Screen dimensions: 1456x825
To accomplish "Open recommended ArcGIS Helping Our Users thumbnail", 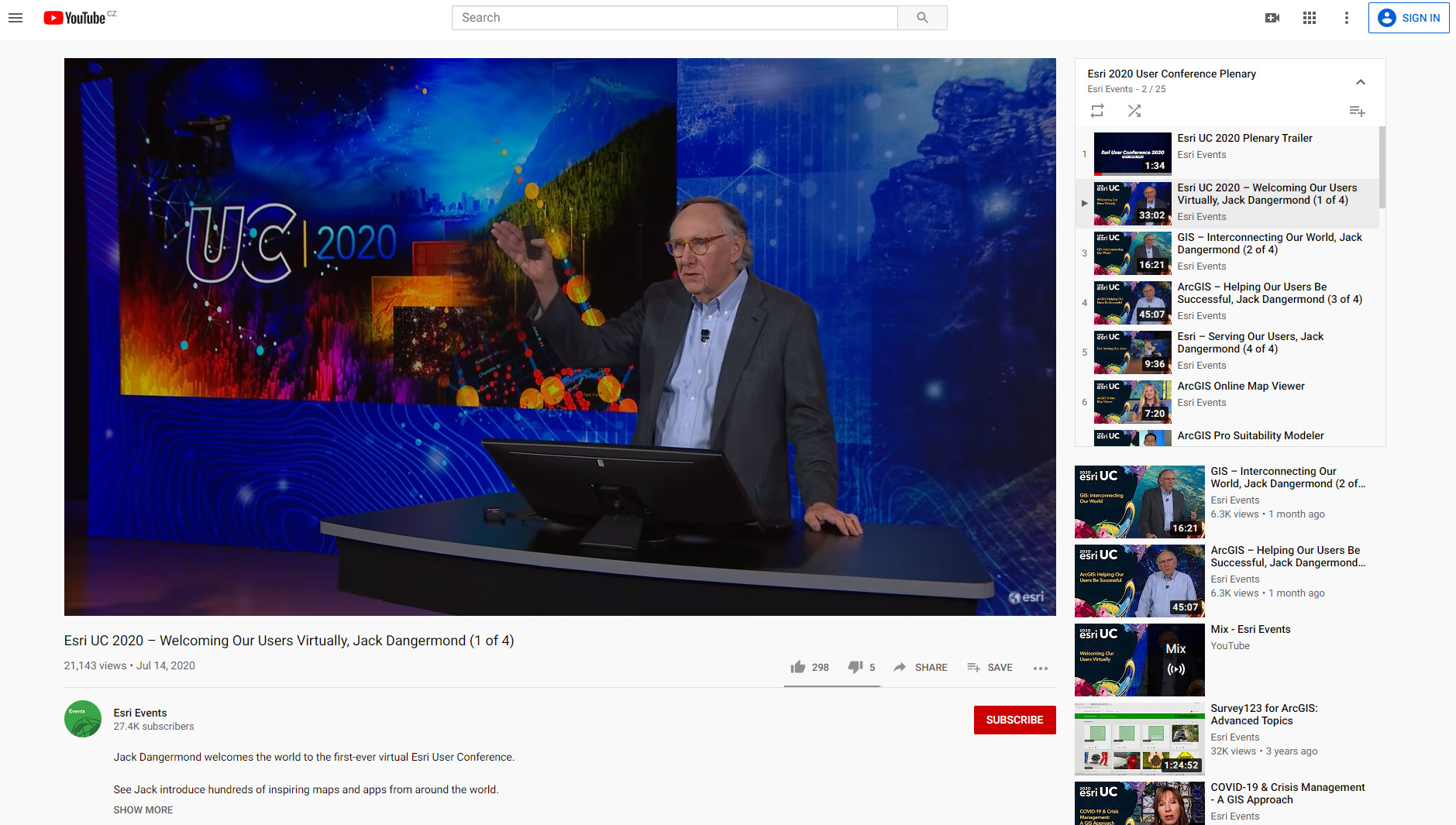I will pyautogui.click(x=1139, y=581).
